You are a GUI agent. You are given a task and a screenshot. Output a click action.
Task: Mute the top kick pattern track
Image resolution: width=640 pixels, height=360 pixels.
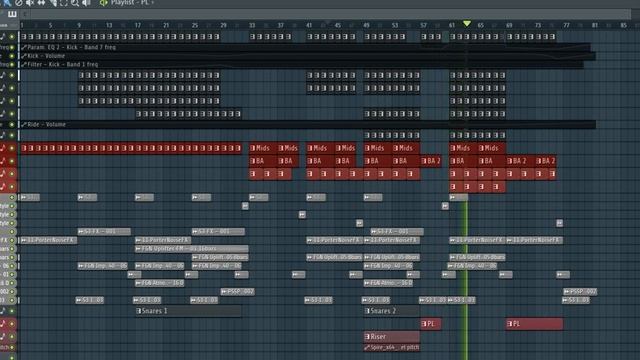pos(12,37)
